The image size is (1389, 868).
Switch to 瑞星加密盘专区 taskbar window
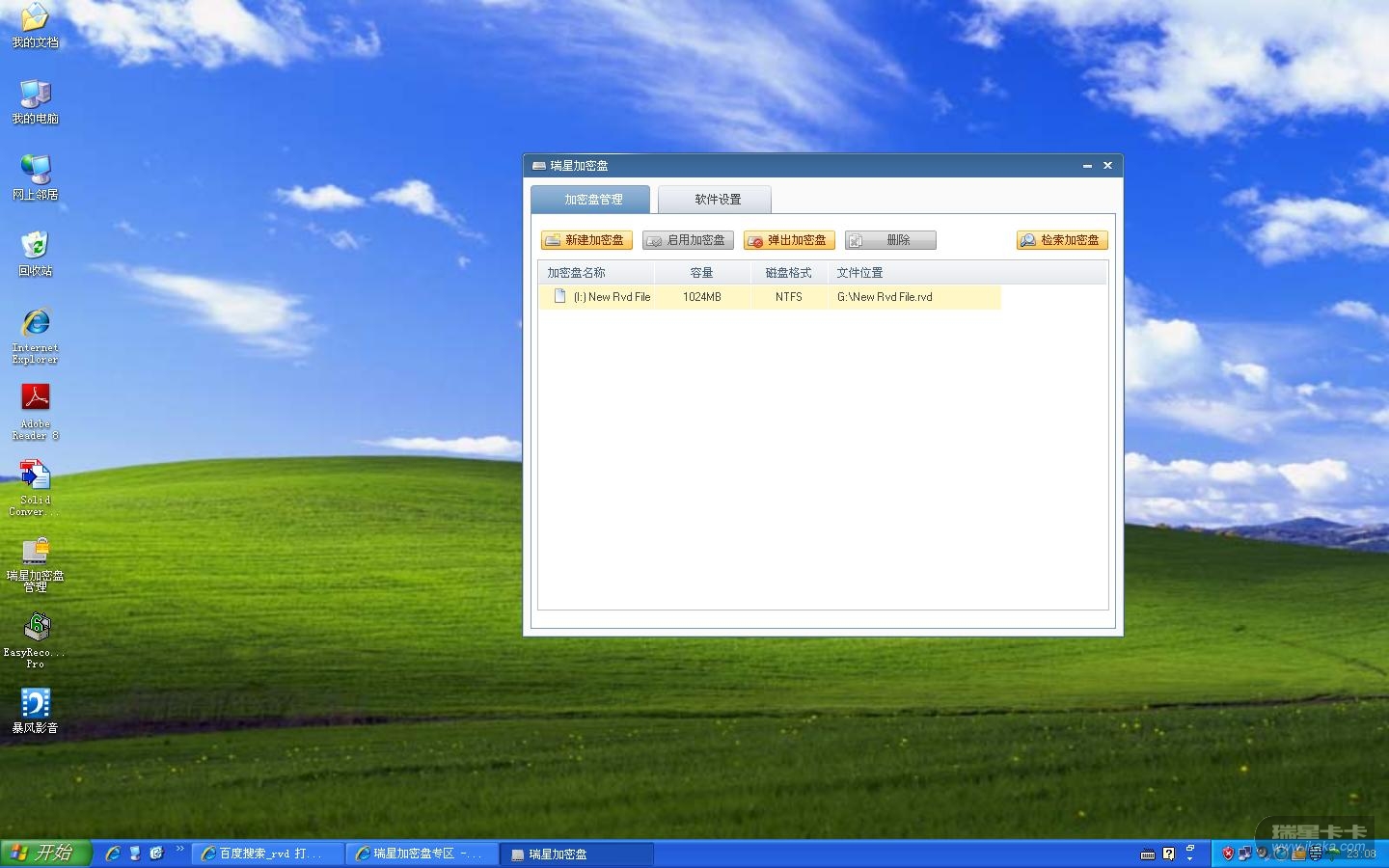click(x=422, y=854)
